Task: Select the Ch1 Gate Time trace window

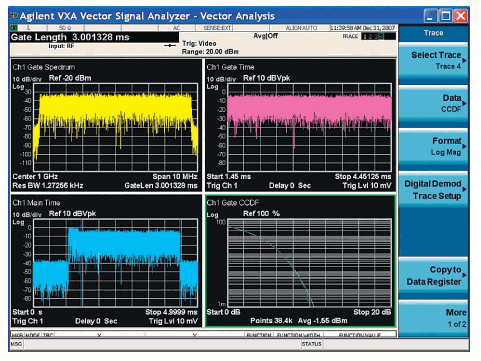Action: click(x=300, y=125)
